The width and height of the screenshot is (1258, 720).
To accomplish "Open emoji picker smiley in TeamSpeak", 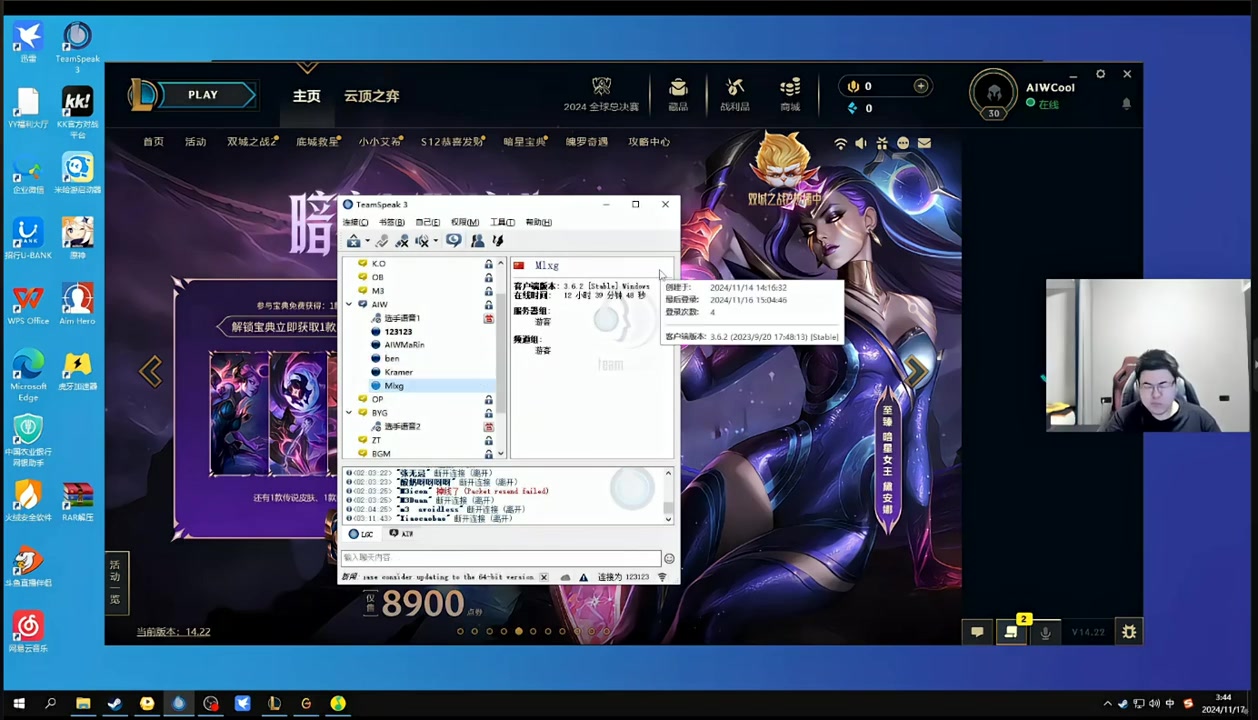I will (669, 558).
